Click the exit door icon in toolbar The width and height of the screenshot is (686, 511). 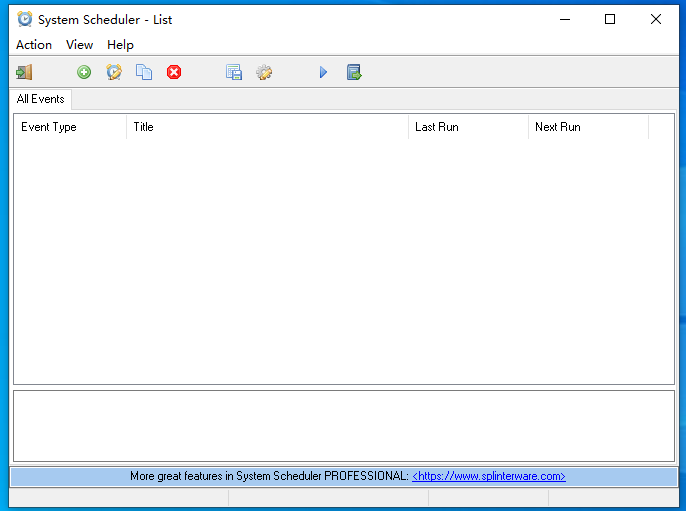[24, 72]
